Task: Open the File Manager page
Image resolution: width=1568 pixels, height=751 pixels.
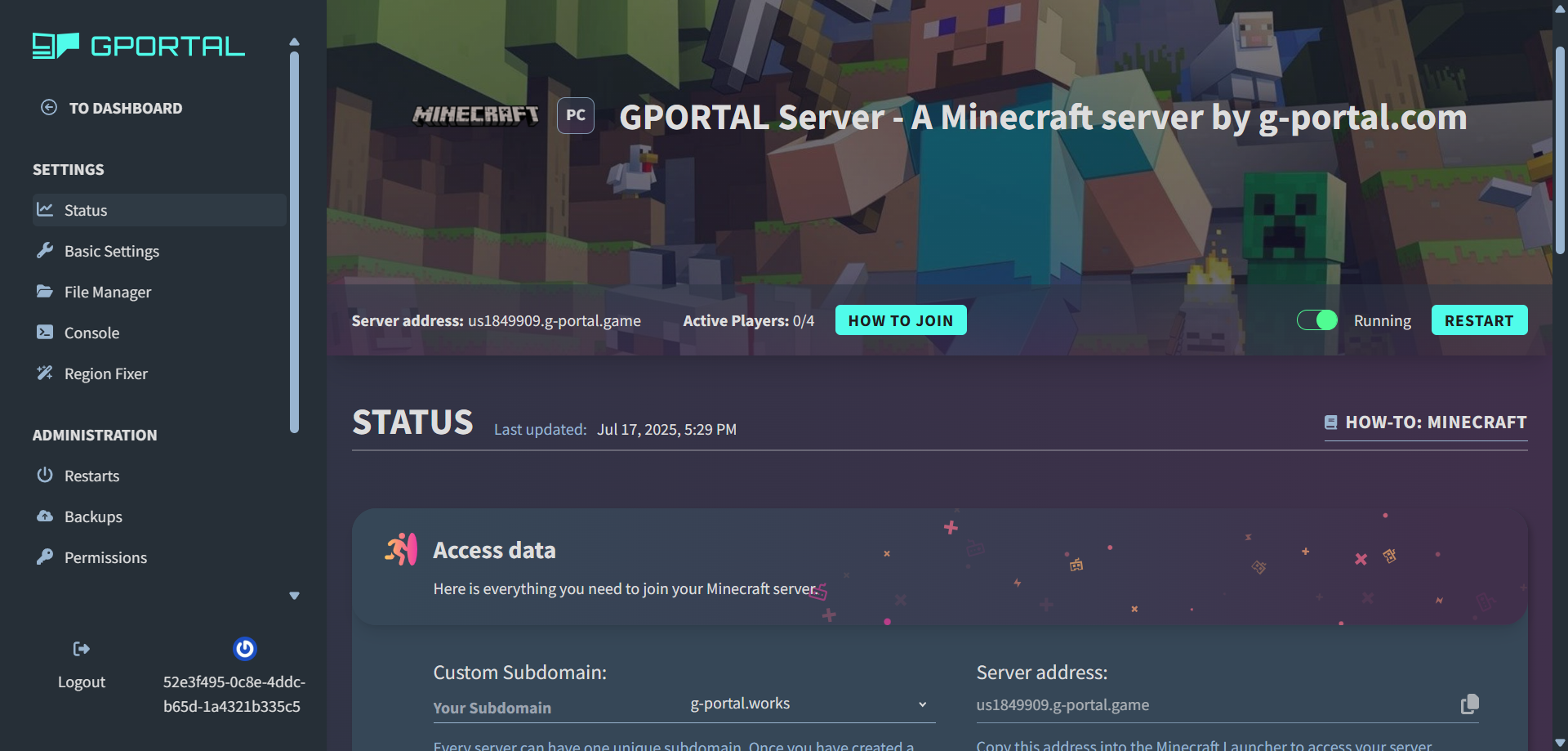Action: (x=108, y=292)
